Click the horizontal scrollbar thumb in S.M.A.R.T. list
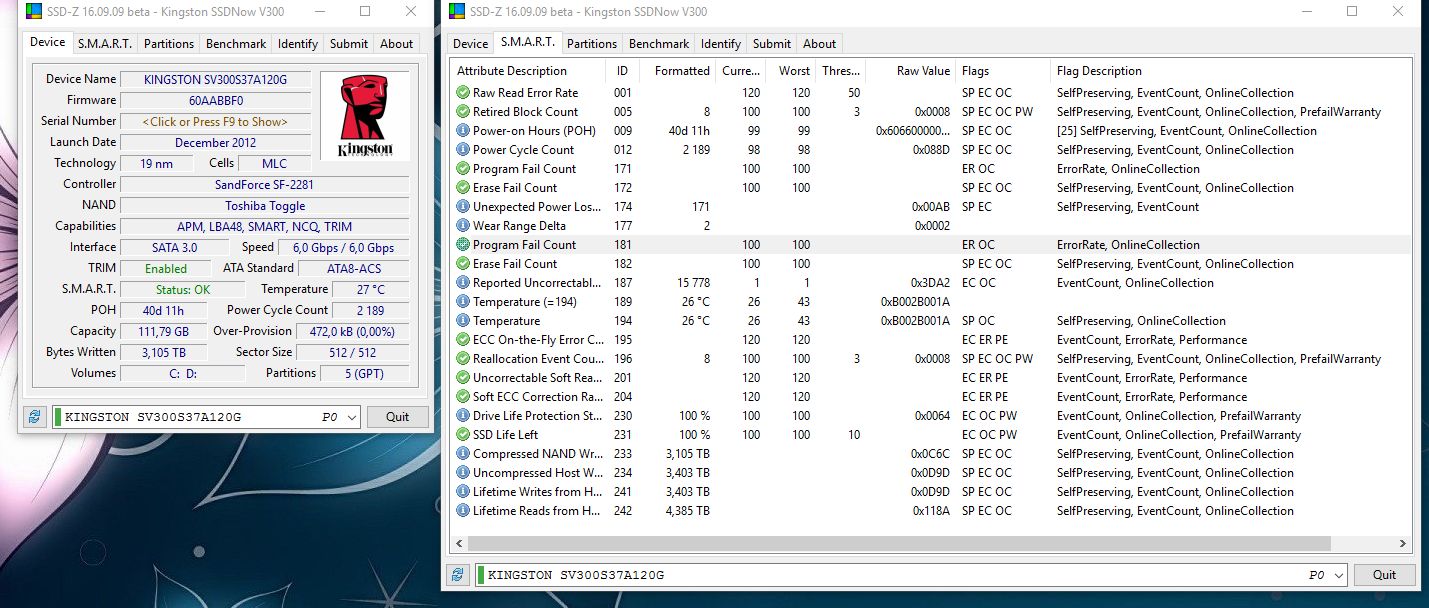 point(901,544)
